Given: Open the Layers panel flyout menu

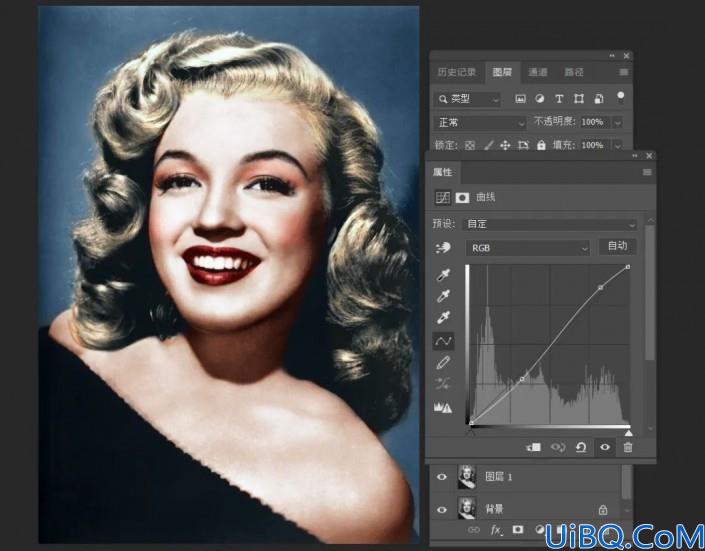Looking at the screenshot, I should coord(624,72).
